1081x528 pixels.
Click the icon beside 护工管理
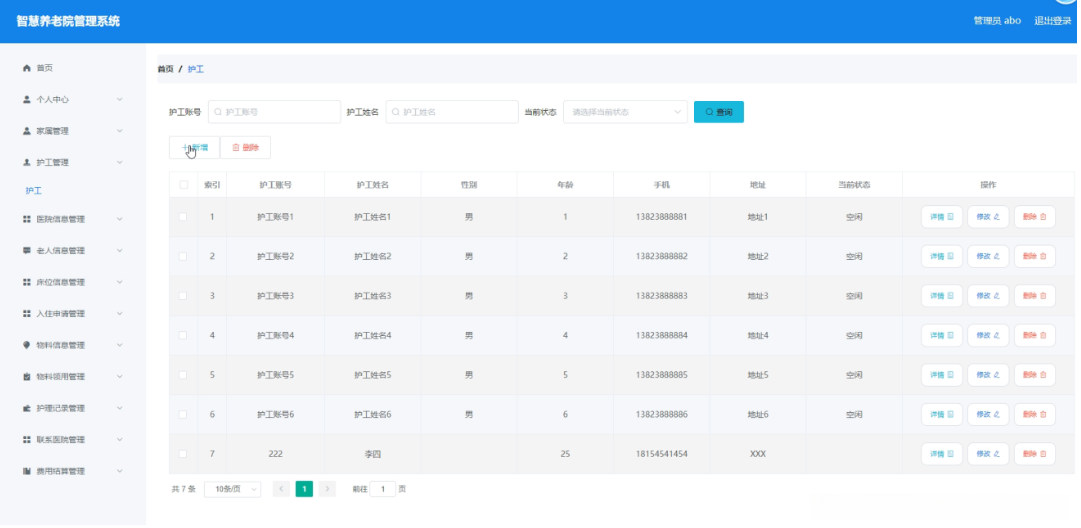pos(27,163)
